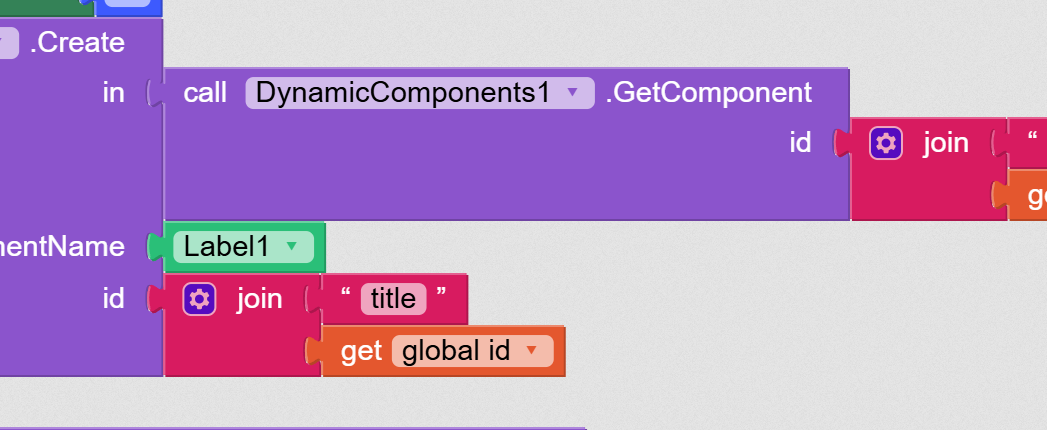The height and width of the screenshot is (430, 1047).
Task: Select the blue block at the top edge
Action: point(127,6)
